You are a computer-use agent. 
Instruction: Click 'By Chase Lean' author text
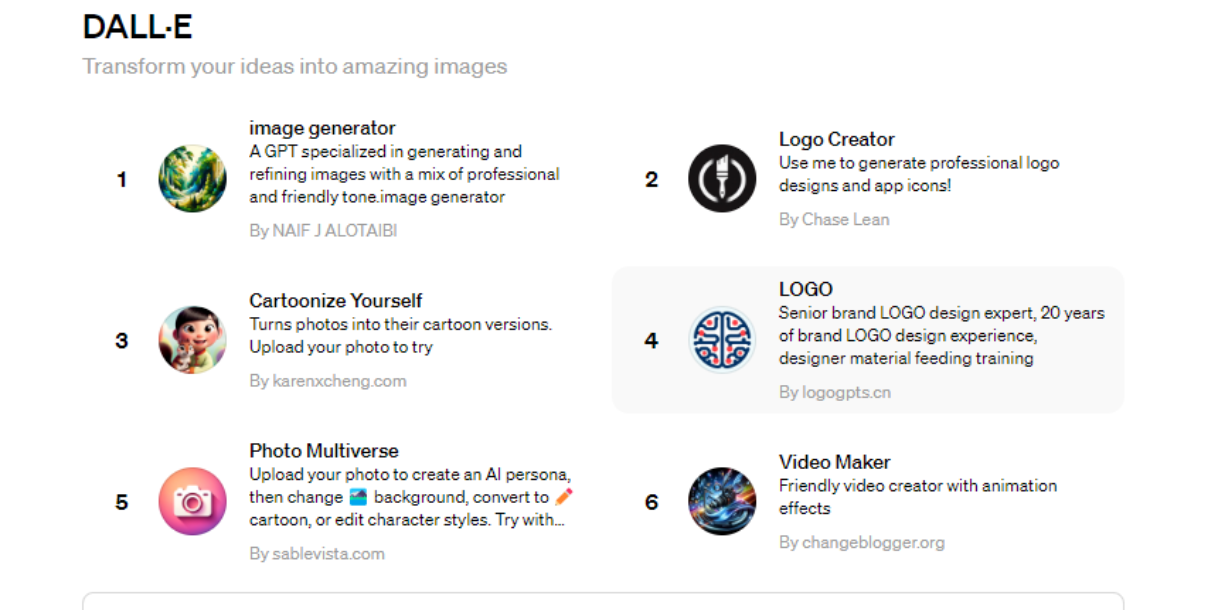(834, 219)
